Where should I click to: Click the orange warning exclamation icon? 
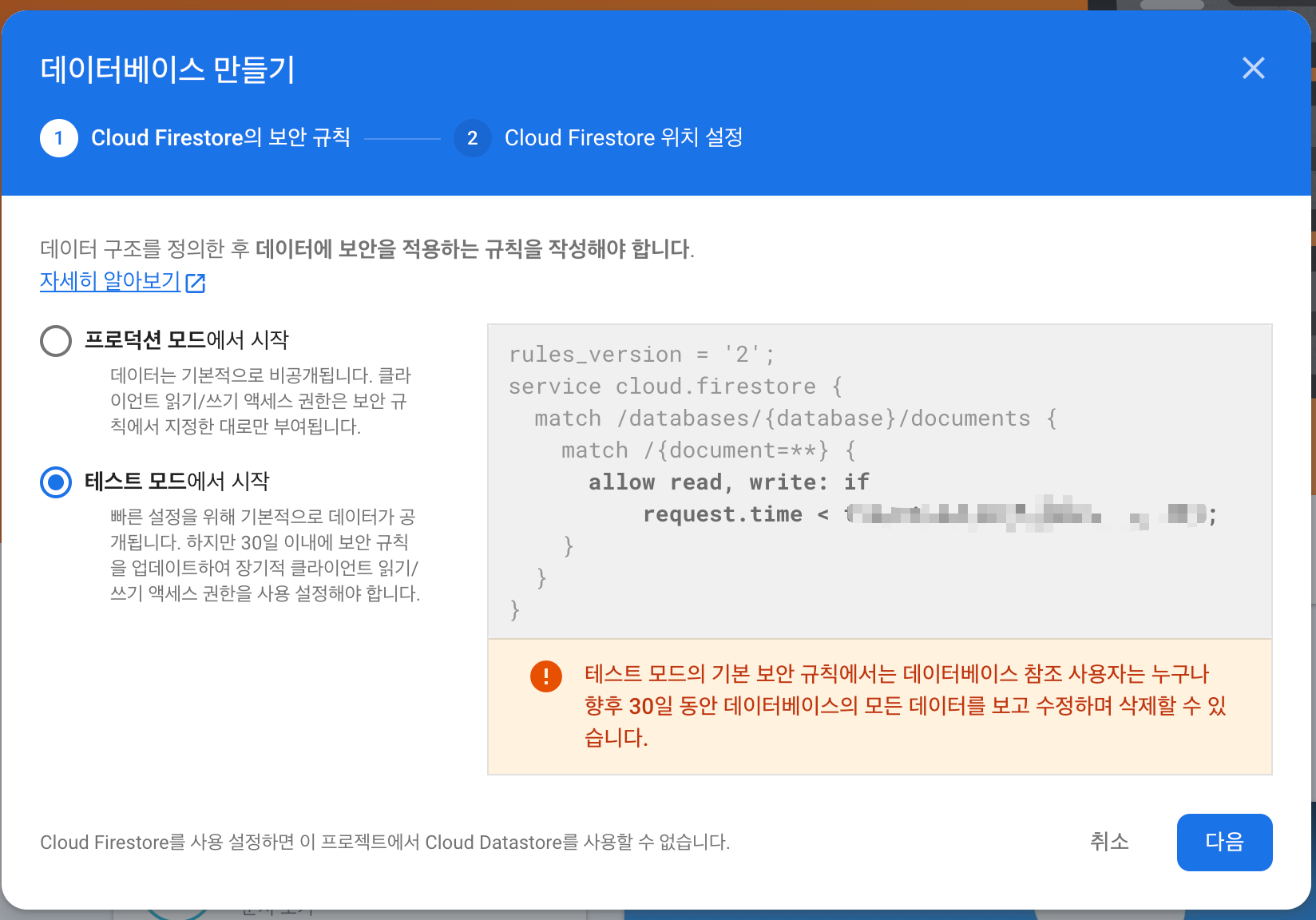[x=546, y=676]
